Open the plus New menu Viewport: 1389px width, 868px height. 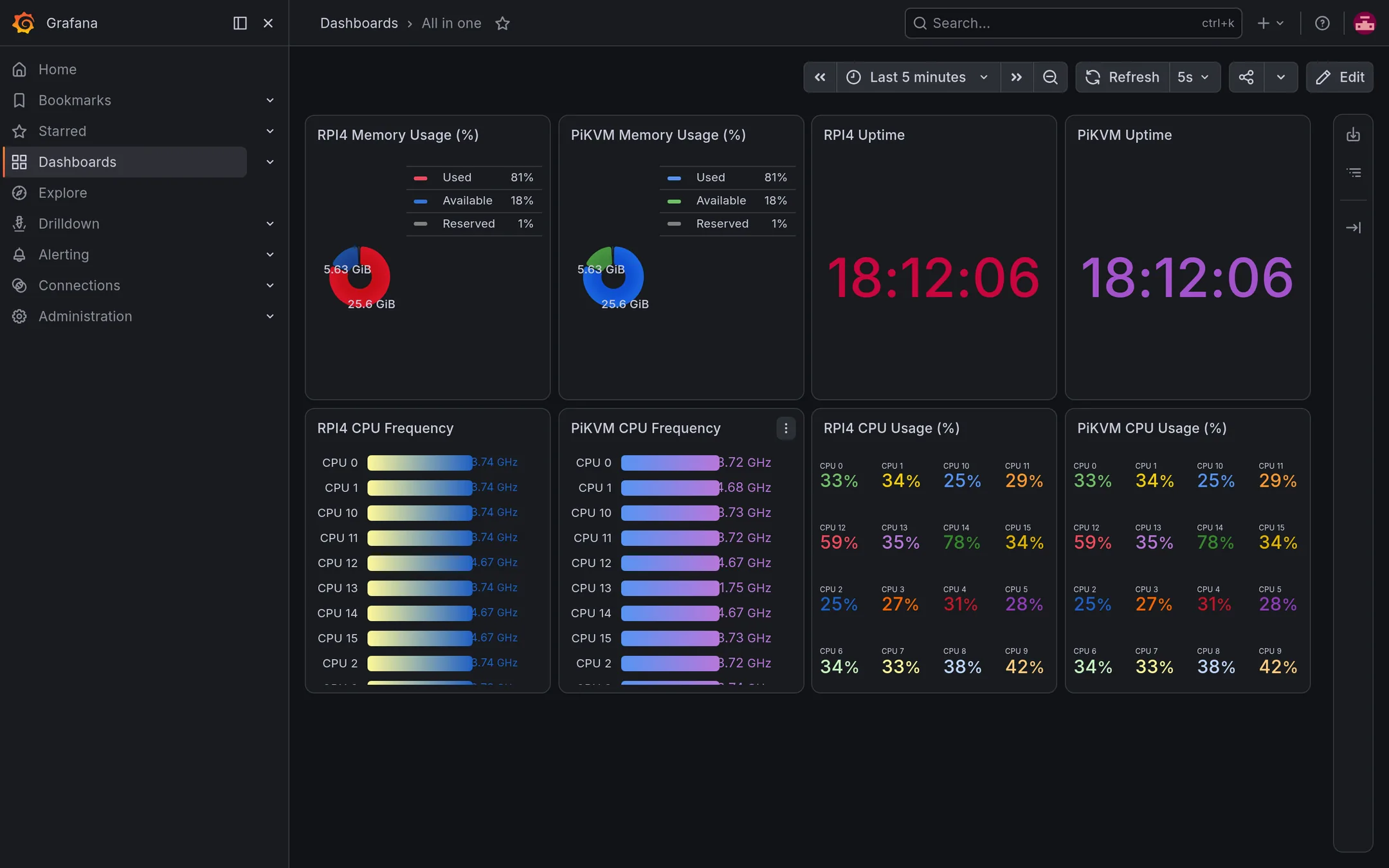coord(1270,23)
